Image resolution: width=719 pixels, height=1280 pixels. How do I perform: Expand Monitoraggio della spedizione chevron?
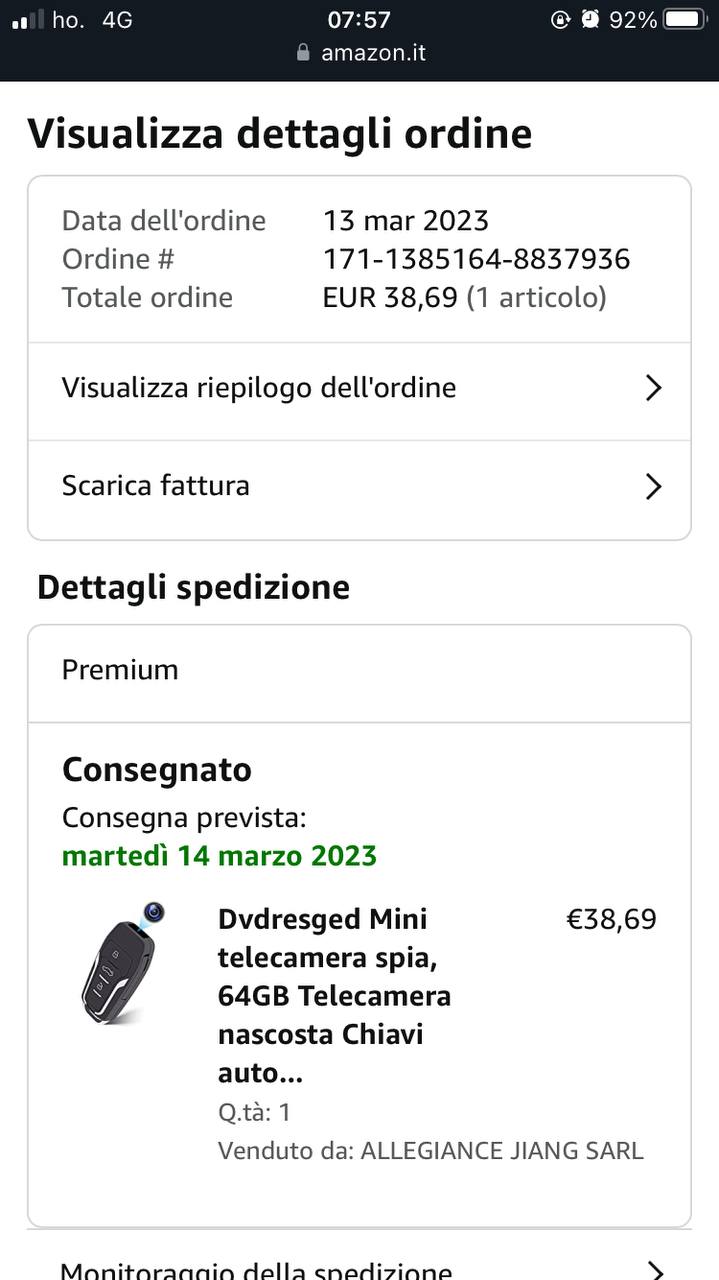655,1270
